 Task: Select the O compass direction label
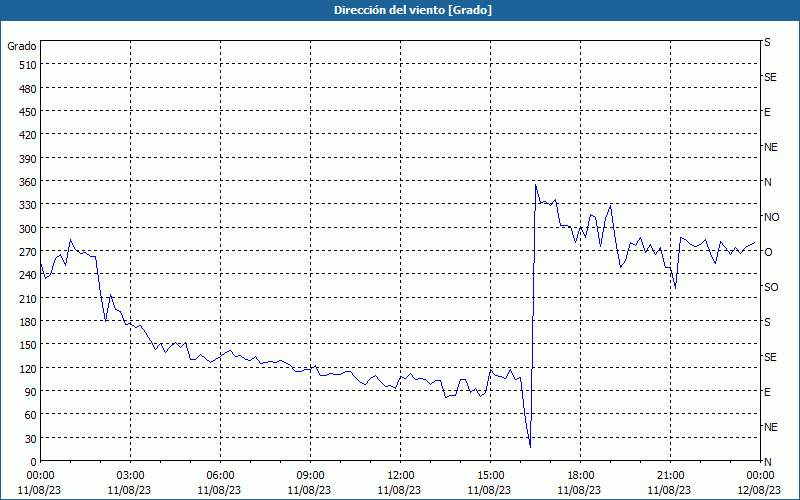coord(768,252)
